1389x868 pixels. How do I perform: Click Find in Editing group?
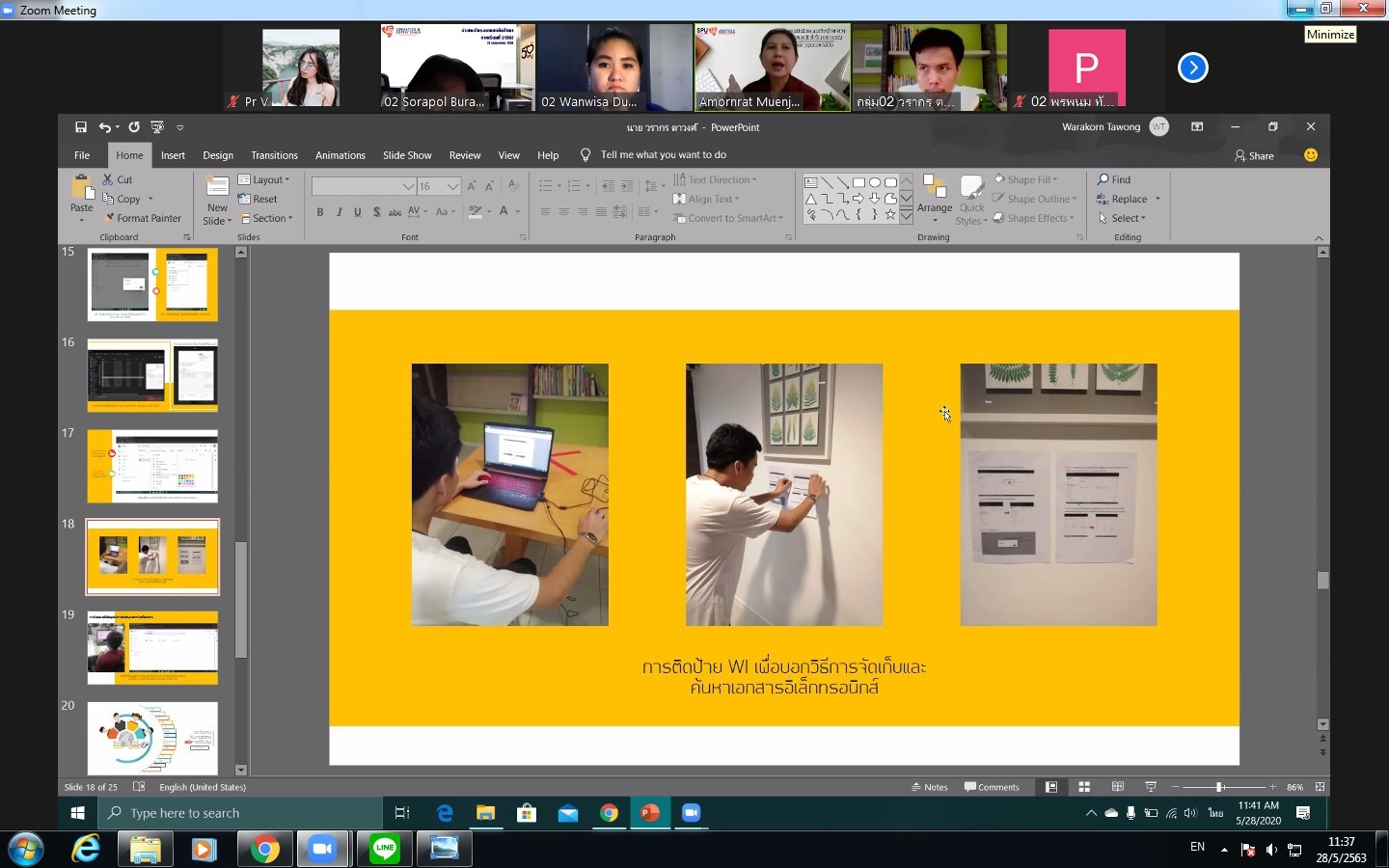point(1114,179)
